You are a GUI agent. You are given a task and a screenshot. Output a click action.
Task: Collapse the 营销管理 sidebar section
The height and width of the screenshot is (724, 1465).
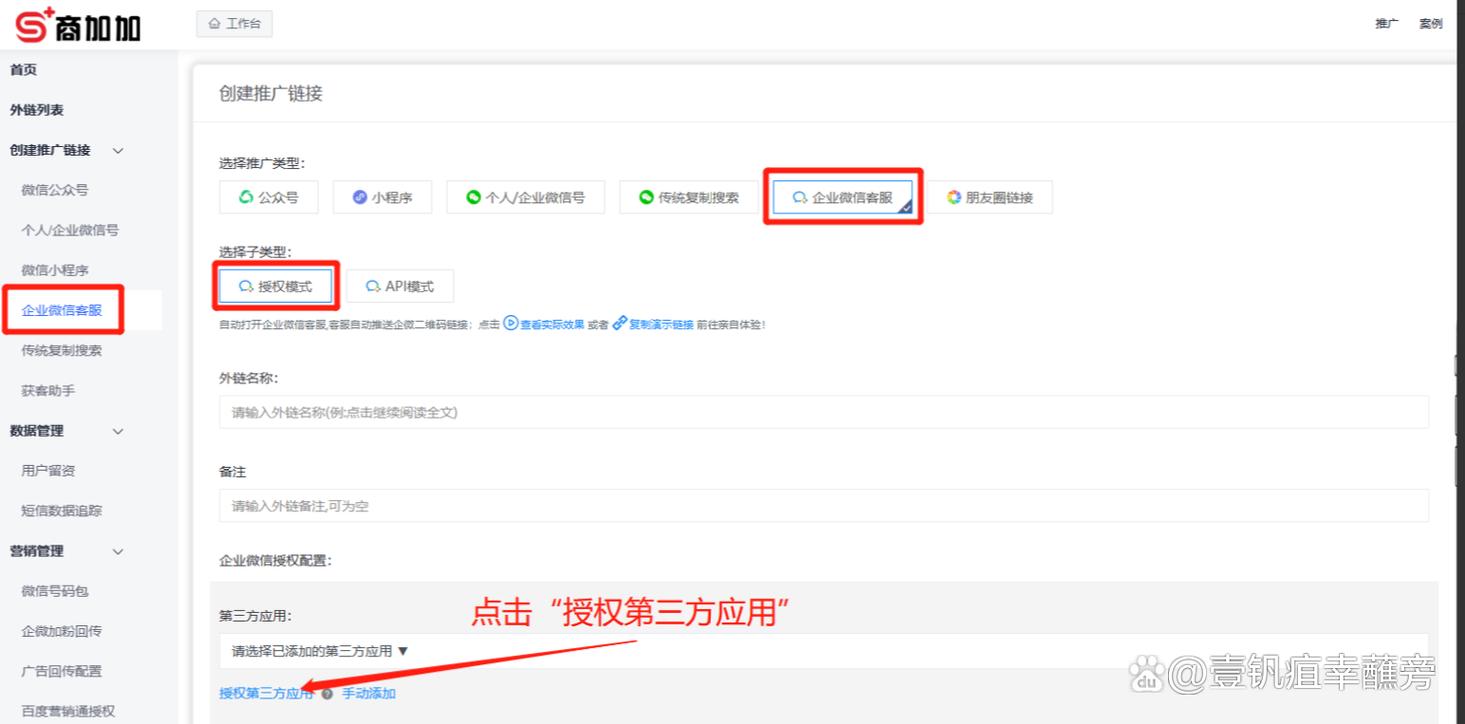point(118,551)
